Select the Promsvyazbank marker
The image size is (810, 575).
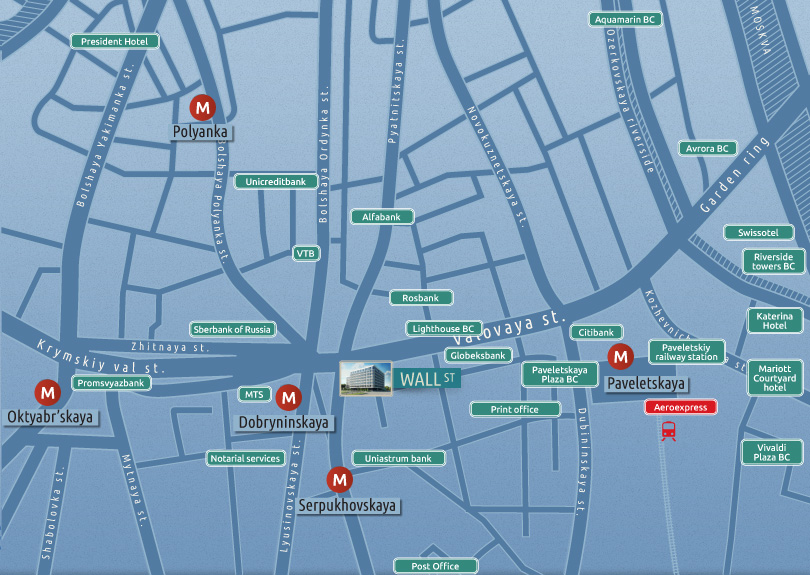click(111, 383)
